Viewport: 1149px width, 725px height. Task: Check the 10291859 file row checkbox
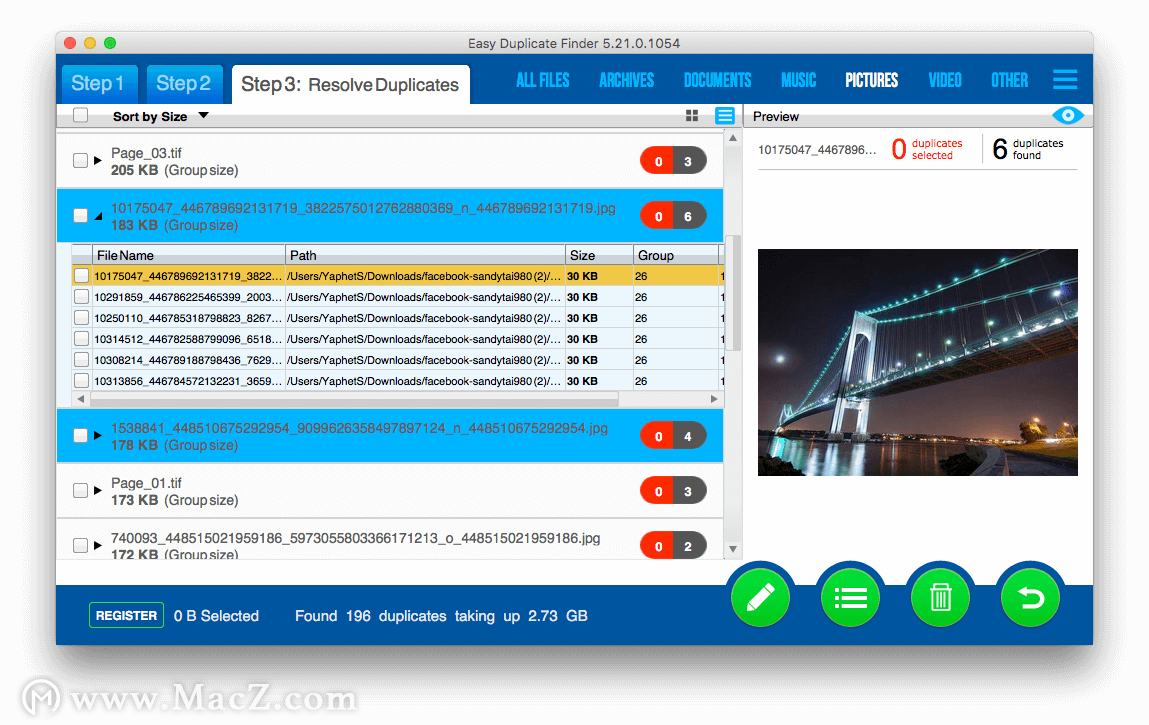pos(81,297)
